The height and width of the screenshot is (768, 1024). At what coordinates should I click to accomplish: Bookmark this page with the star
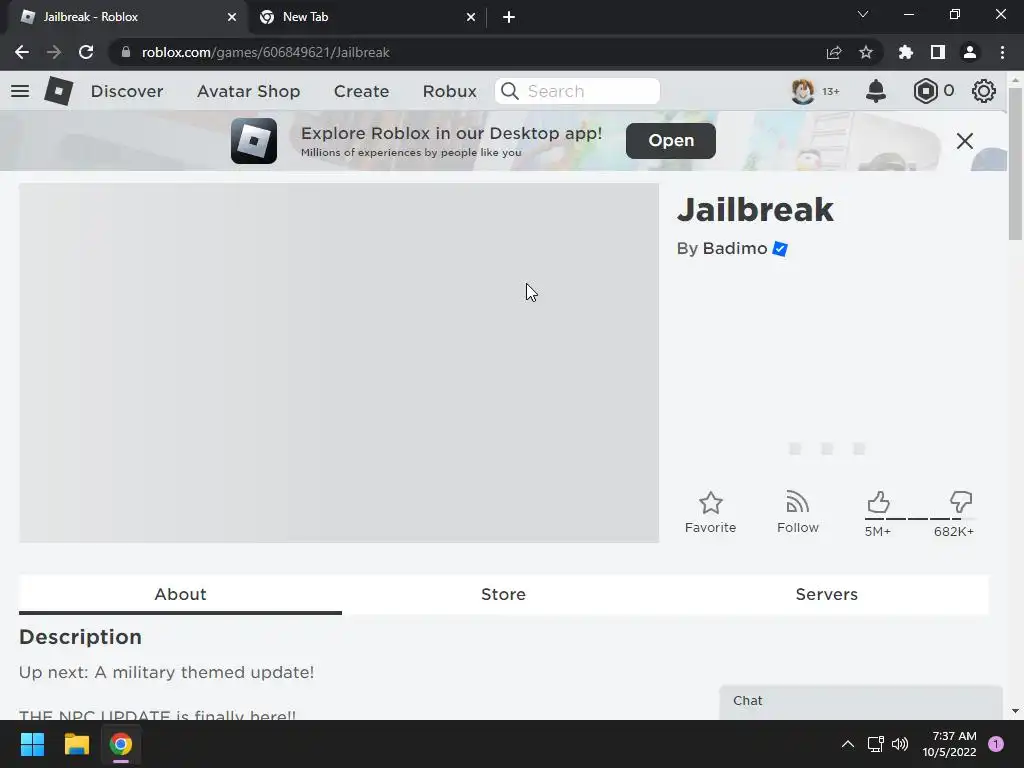(866, 52)
